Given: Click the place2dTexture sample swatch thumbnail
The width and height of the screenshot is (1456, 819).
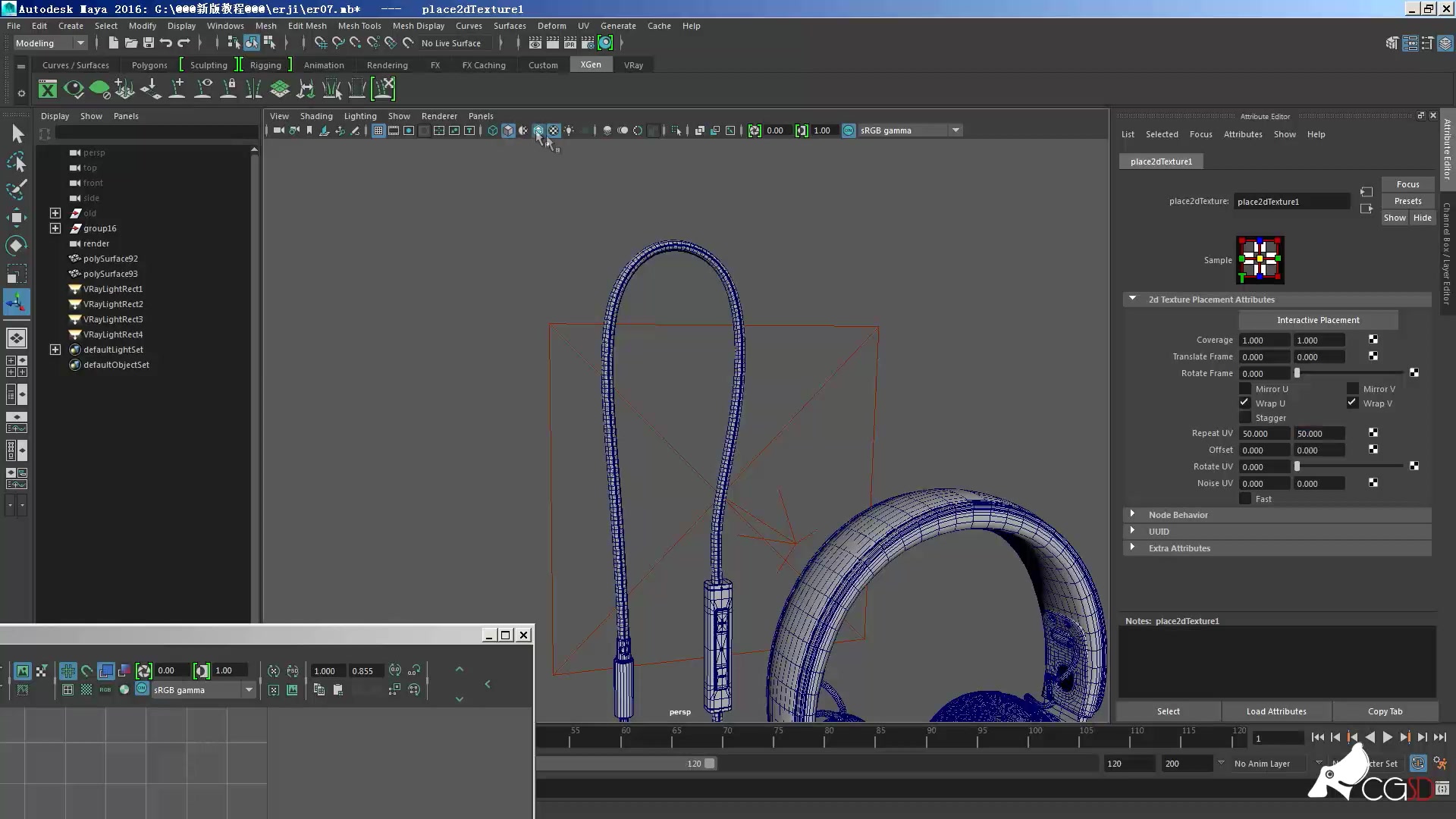Looking at the screenshot, I should pos(1259,259).
